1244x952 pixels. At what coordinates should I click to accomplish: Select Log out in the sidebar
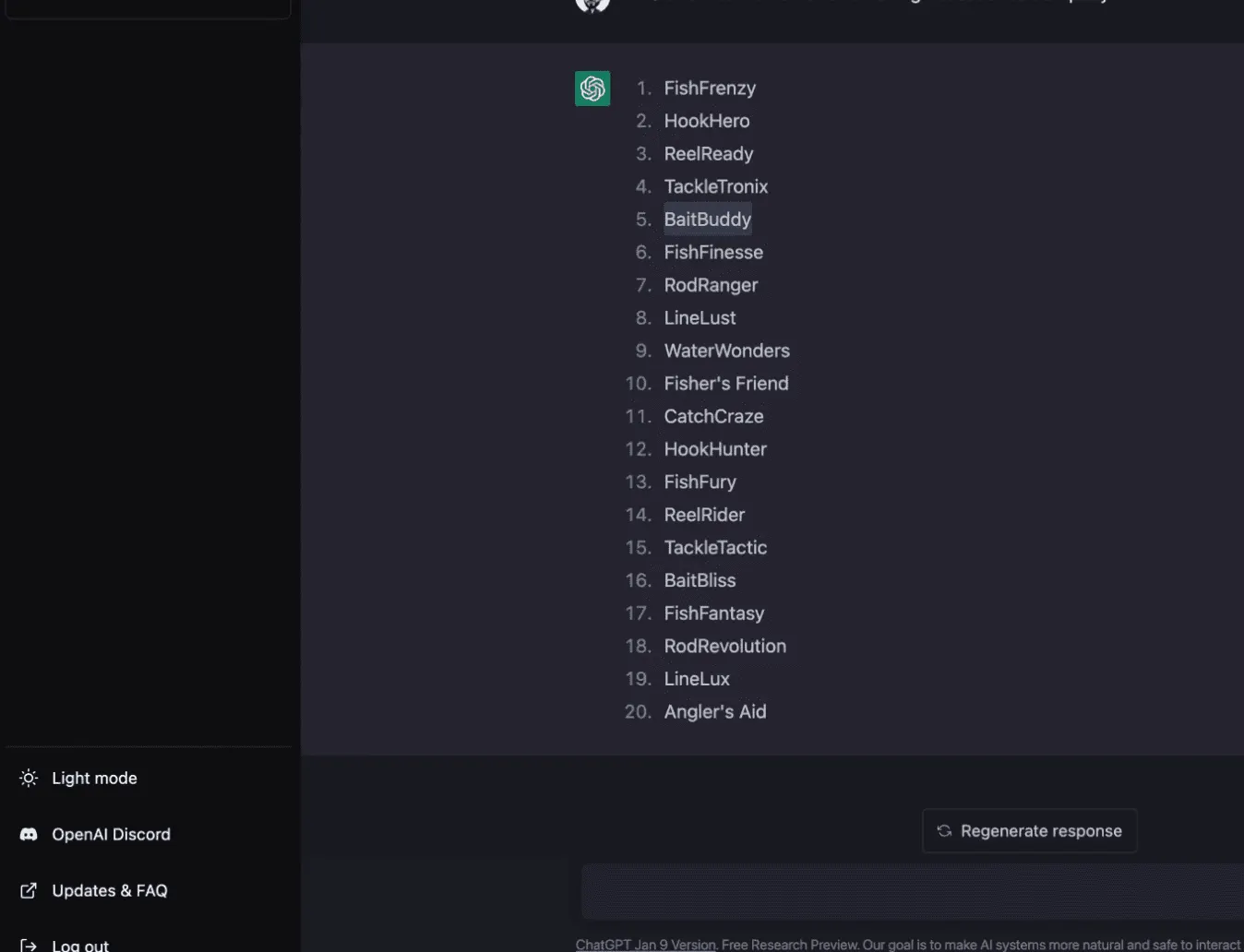149,945
